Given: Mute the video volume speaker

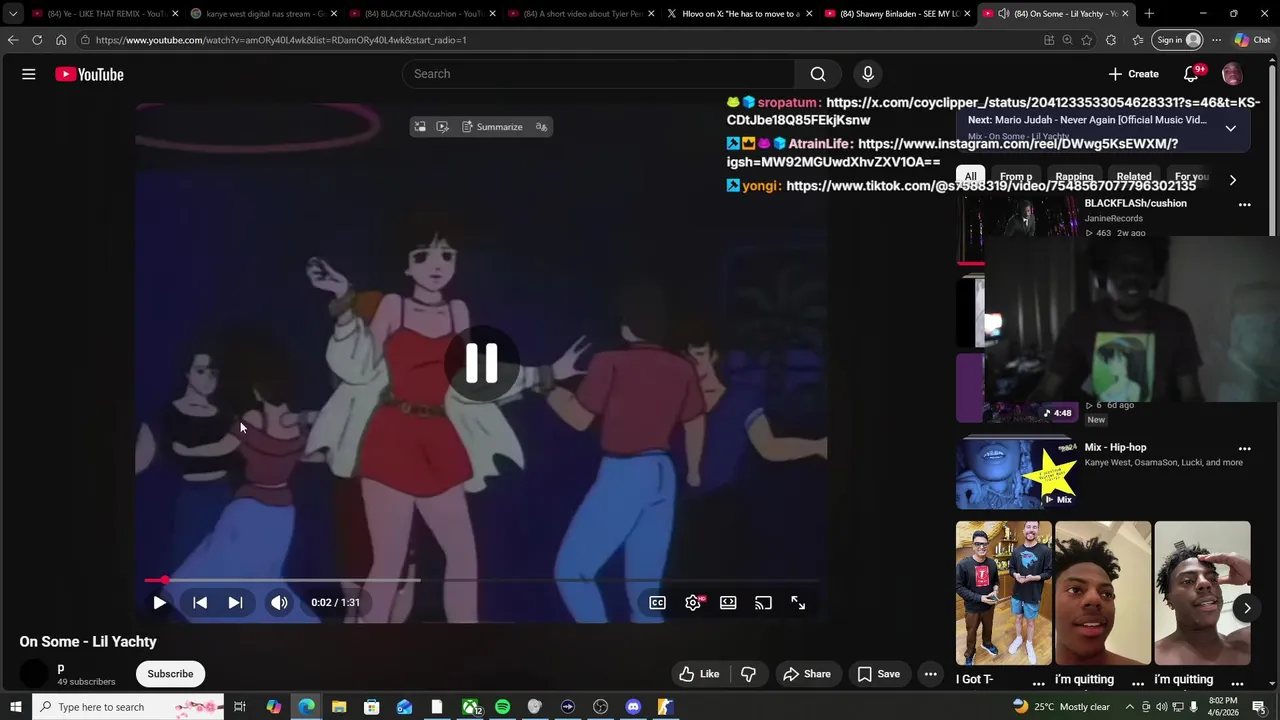Looking at the screenshot, I should point(279,603).
